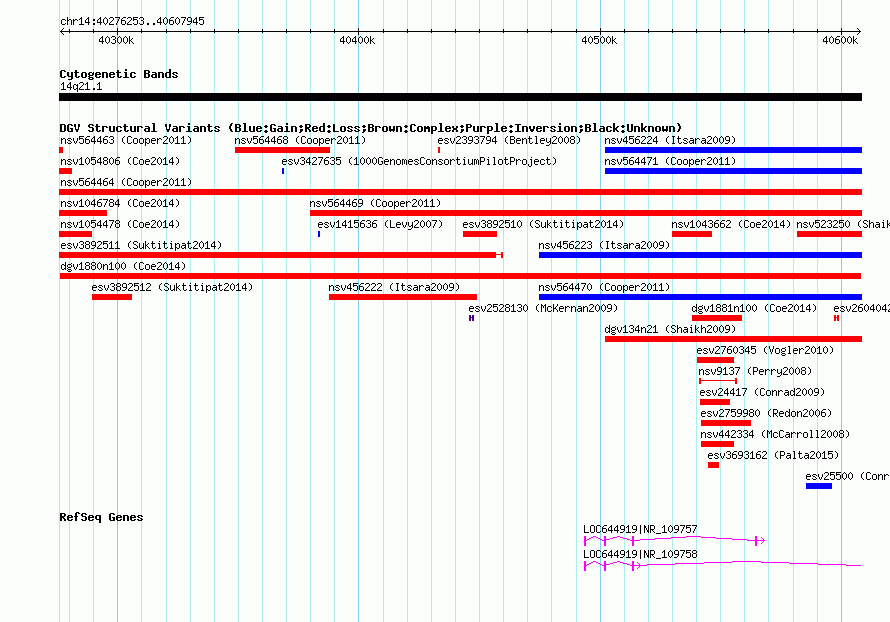Click the Cytogenetic Bands track title

(x=119, y=74)
